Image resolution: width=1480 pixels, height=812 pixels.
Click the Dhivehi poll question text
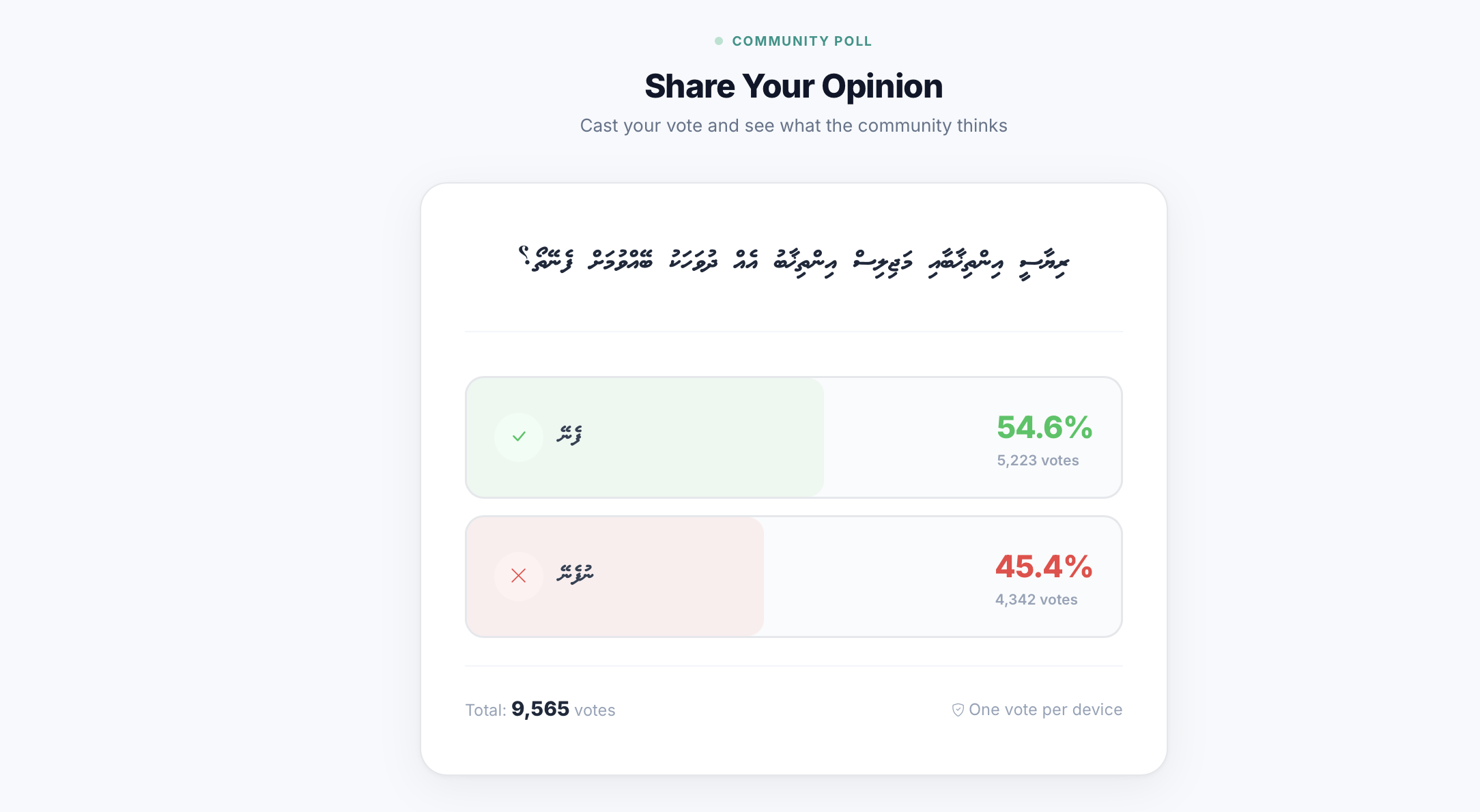pyautogui.click(x=793, y=262)
